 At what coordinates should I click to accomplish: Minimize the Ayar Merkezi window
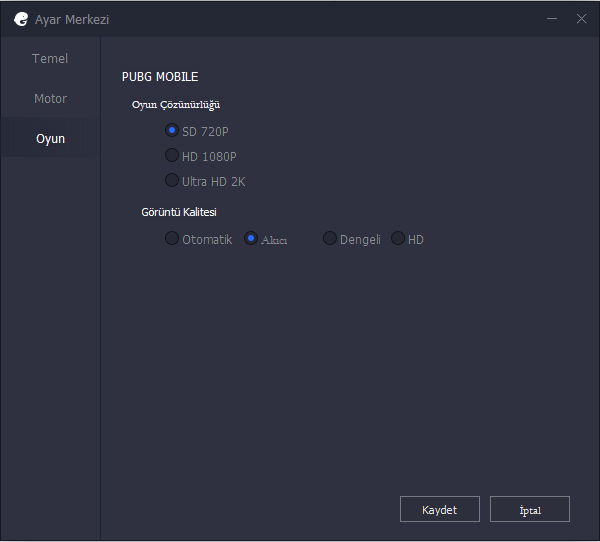point(552,18)
